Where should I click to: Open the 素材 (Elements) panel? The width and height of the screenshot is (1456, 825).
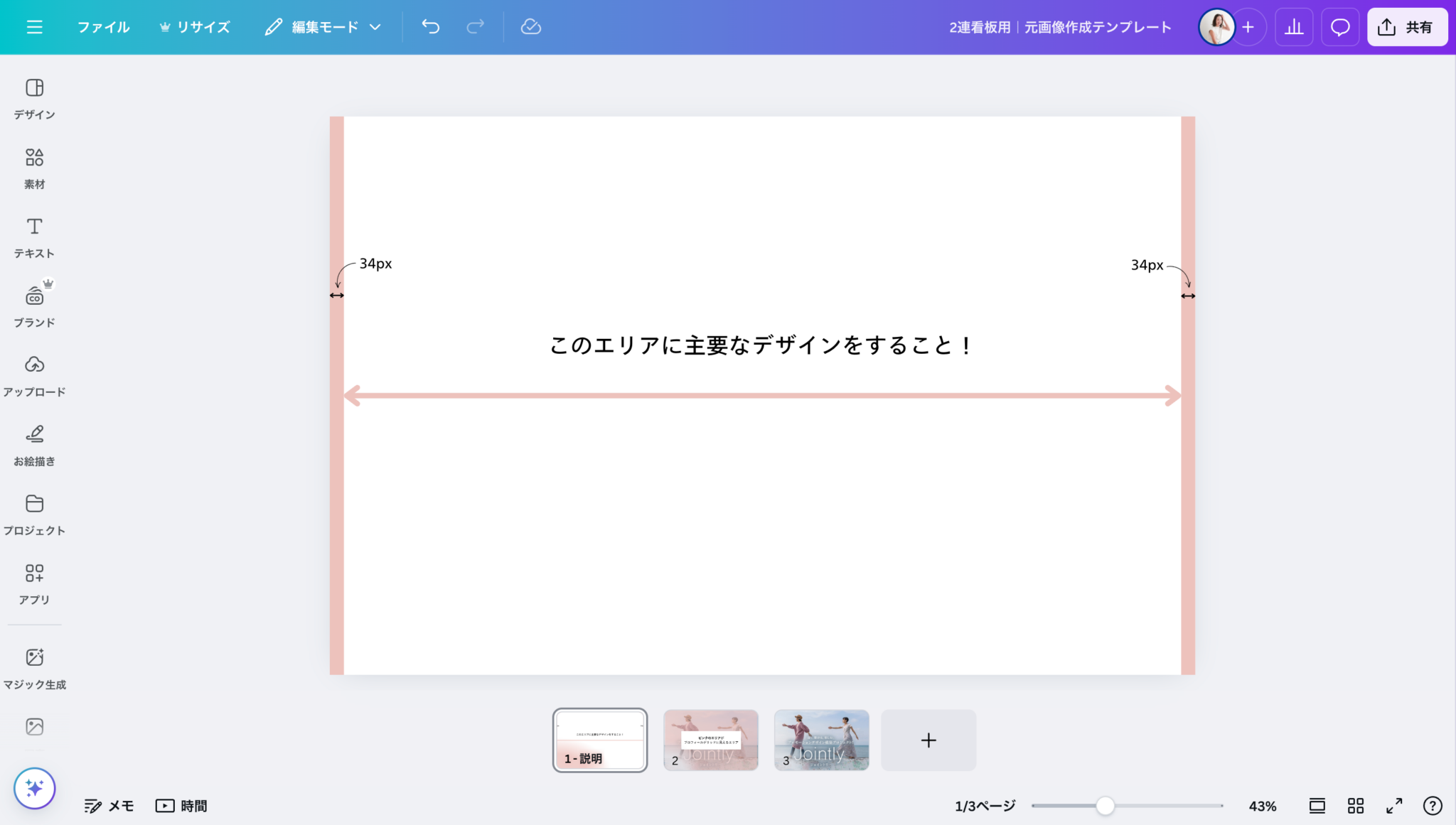[33, 167]
